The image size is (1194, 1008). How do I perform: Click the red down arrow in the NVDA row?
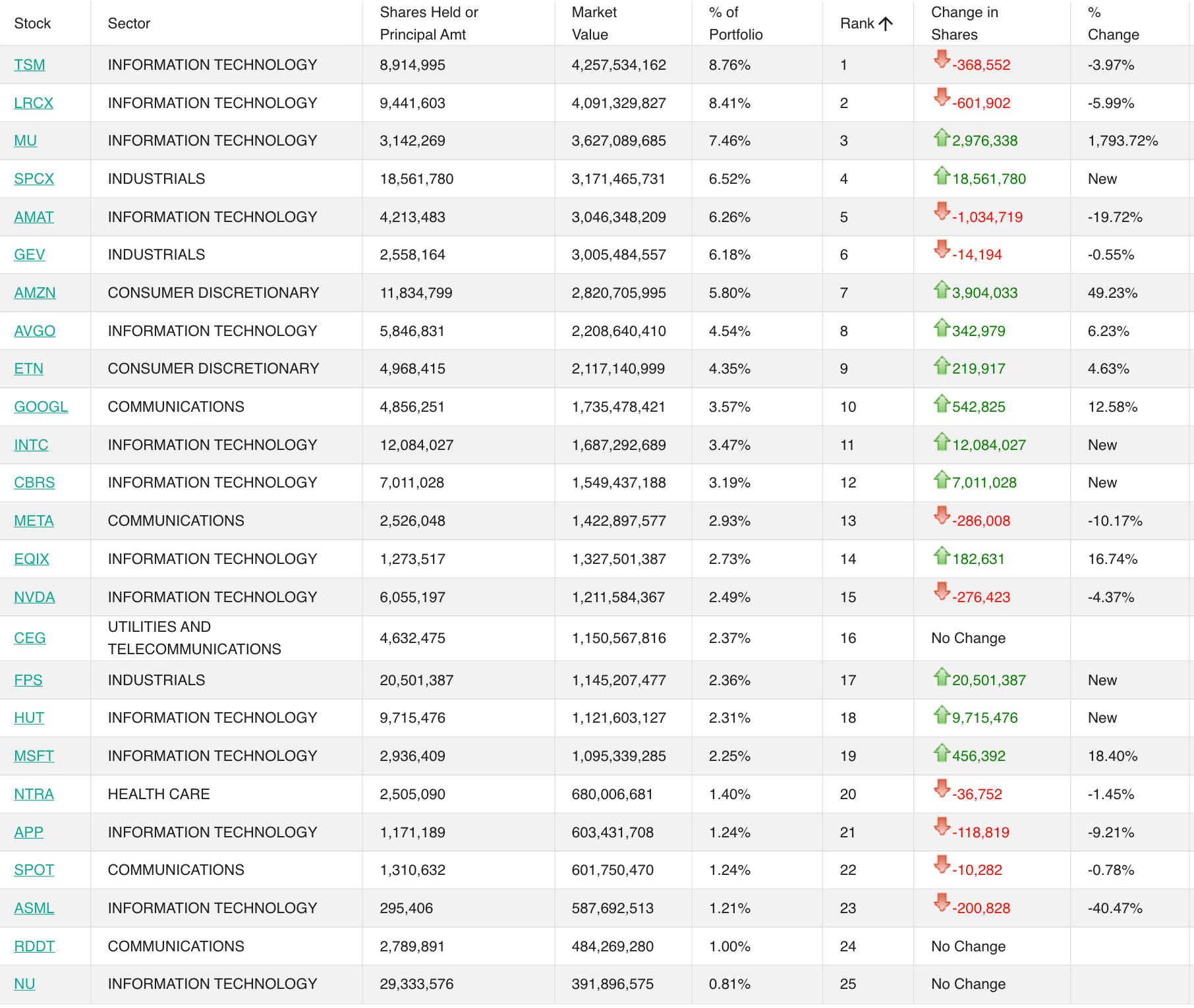[942, 592]
